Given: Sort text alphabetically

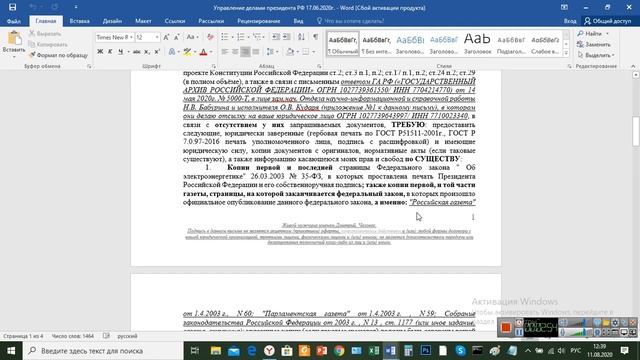Looking at the screenshot, I should pyautogui.click(x=301, y=37).
